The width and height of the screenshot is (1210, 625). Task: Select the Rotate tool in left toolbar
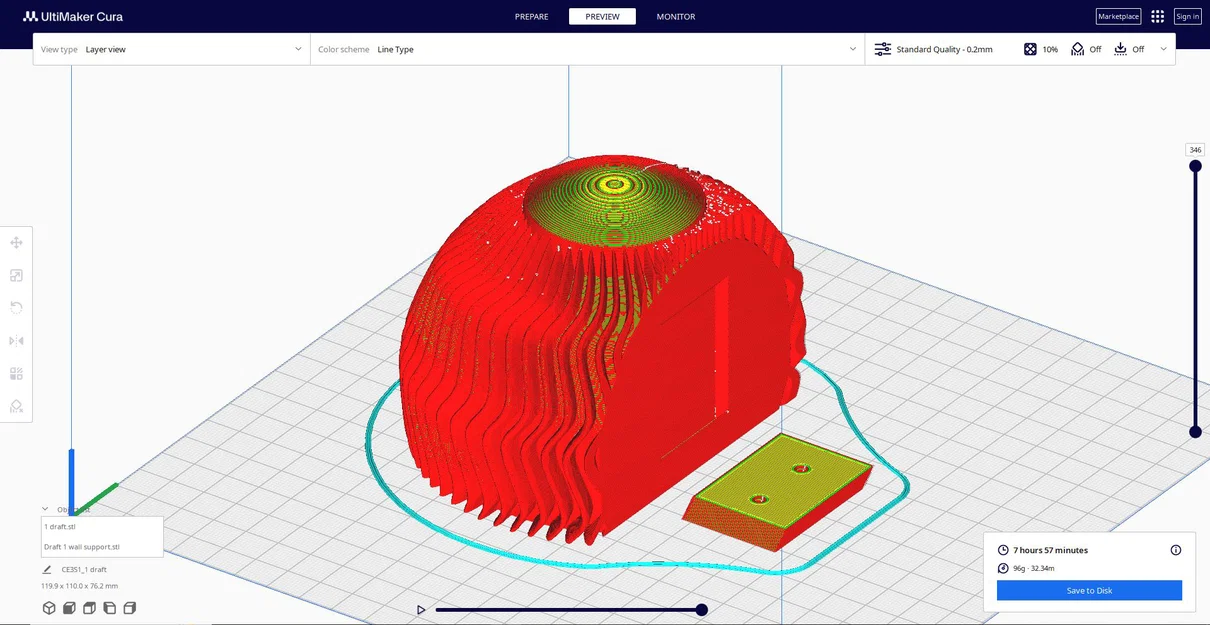pyautogui.click(x=16, y=308)
